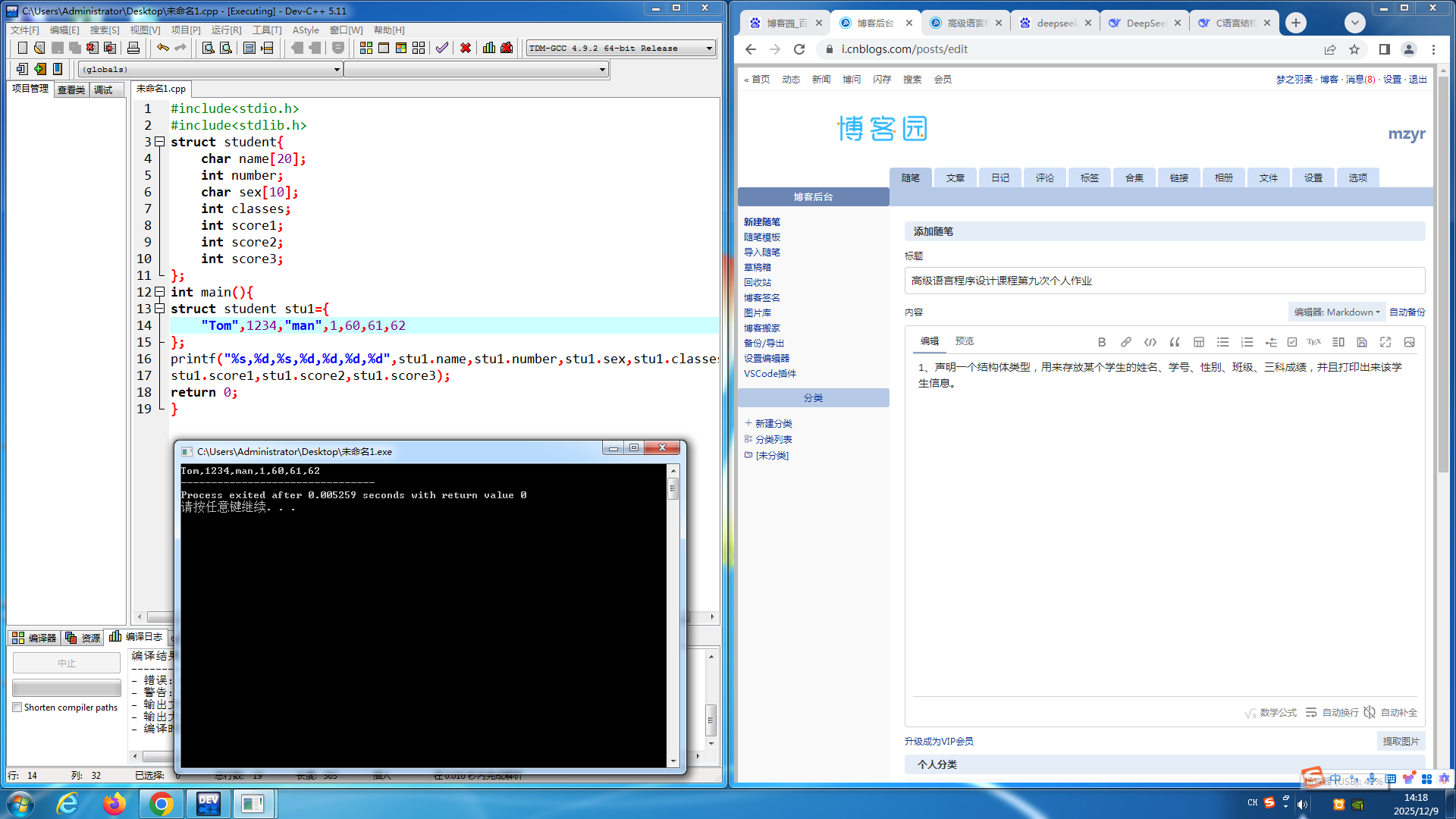Click the Bold icon in markdown editor
This screenshot has width=1456, height=819.
[x=1102, y=342]
